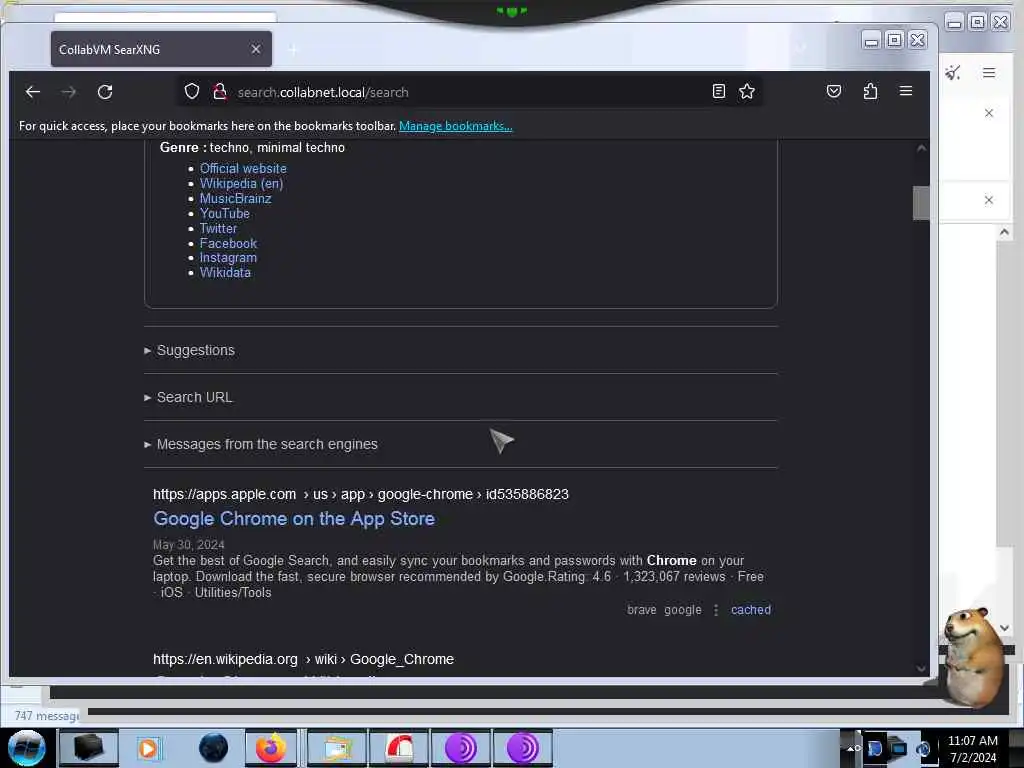Save page to Pocket
This screenshot has height=768, width=1024.
pos(834,91)
